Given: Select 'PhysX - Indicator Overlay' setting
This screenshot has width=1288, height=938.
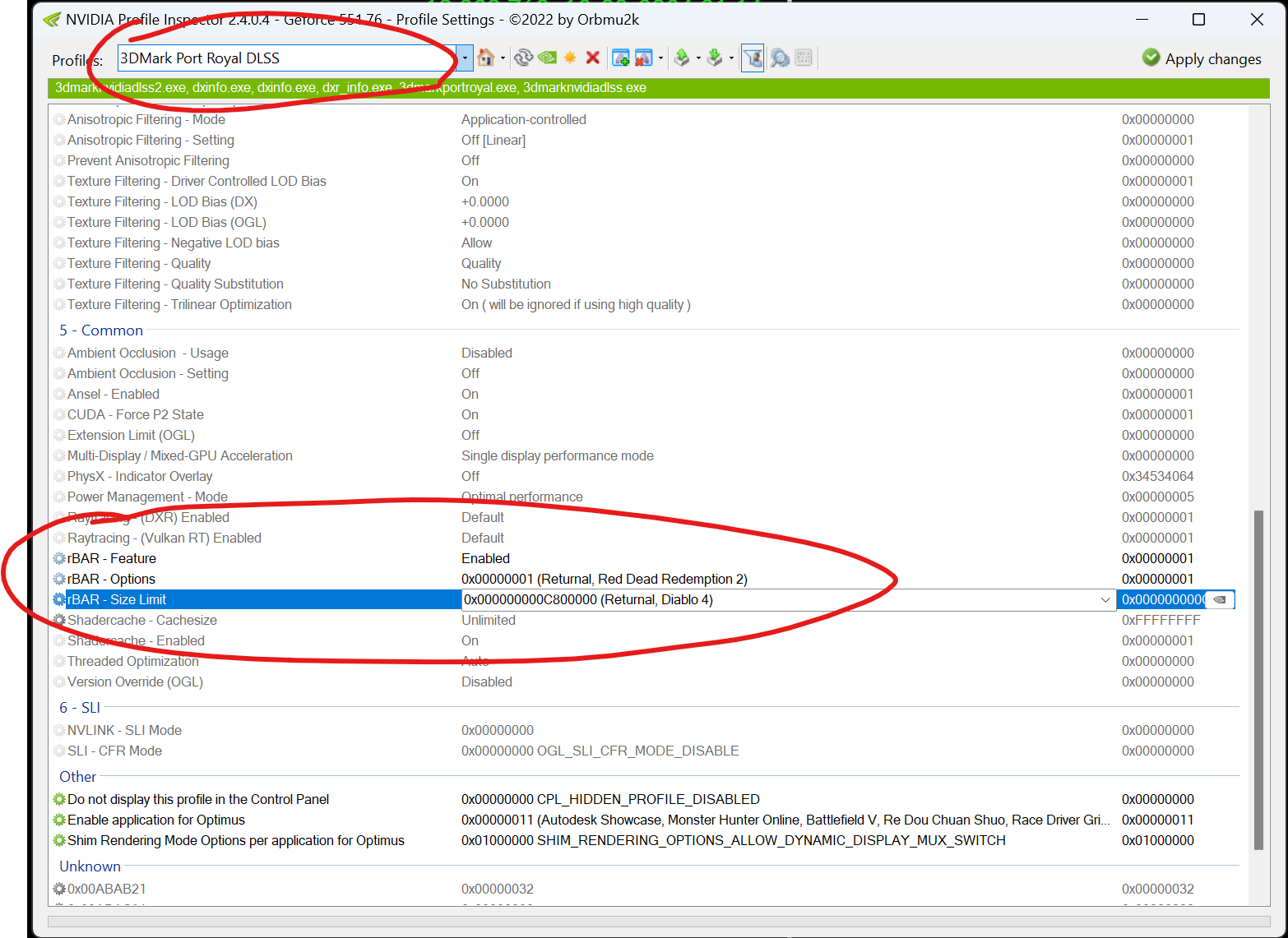Looking at the screenshot, I should [x=140, y=477].
